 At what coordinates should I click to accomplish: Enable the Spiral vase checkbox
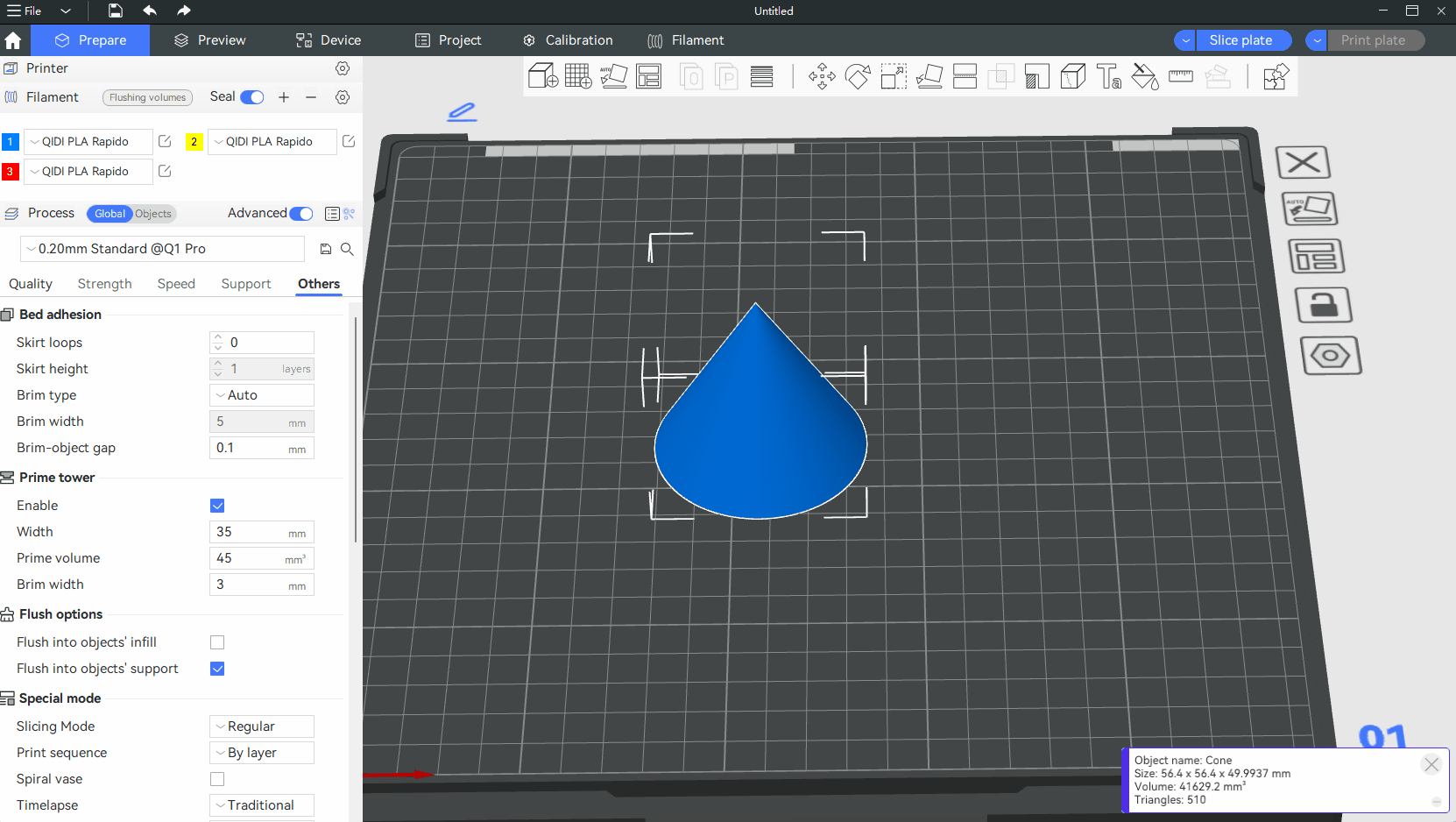[x=217, y=779]
